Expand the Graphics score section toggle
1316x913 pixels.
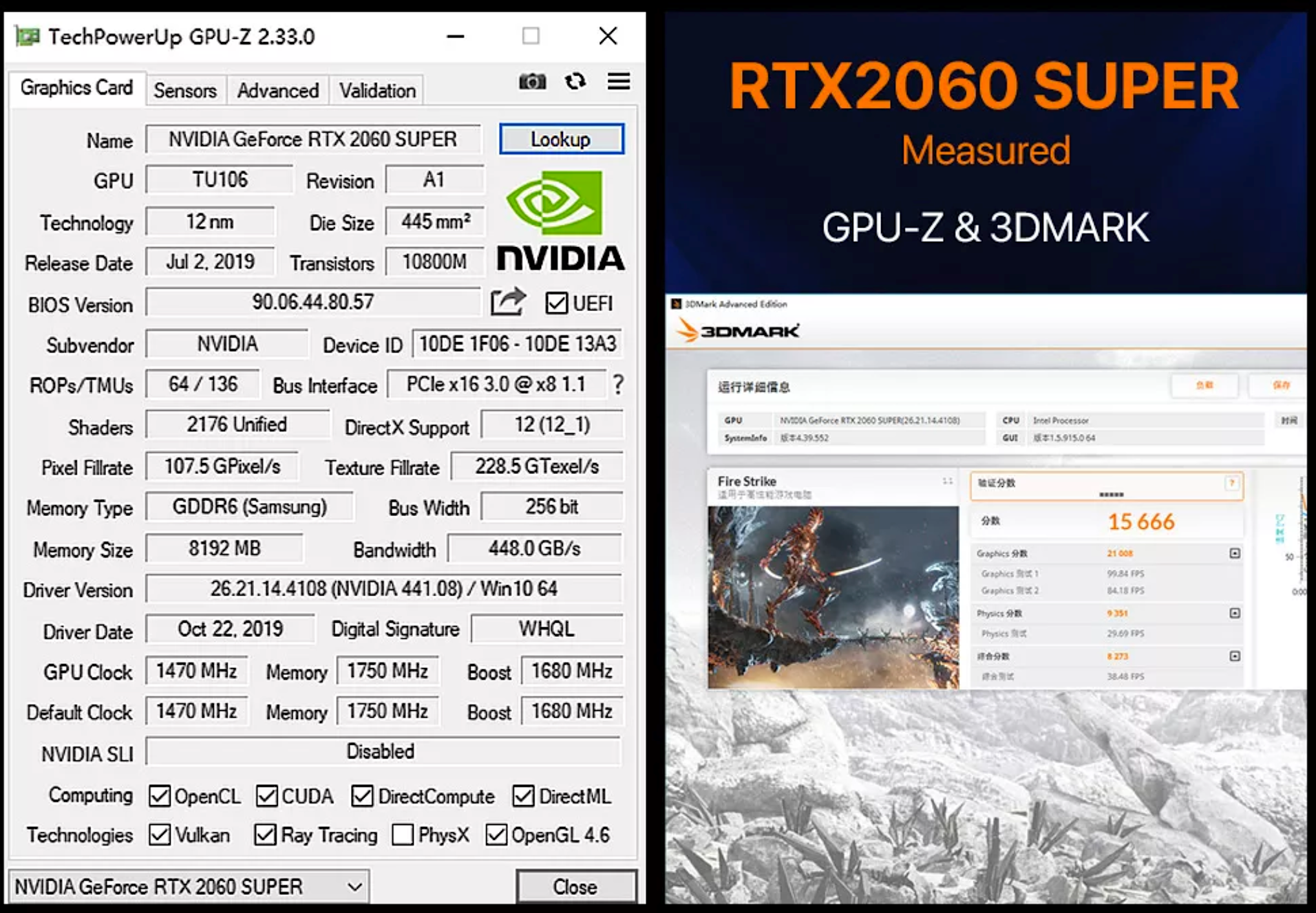point(1235,553)
